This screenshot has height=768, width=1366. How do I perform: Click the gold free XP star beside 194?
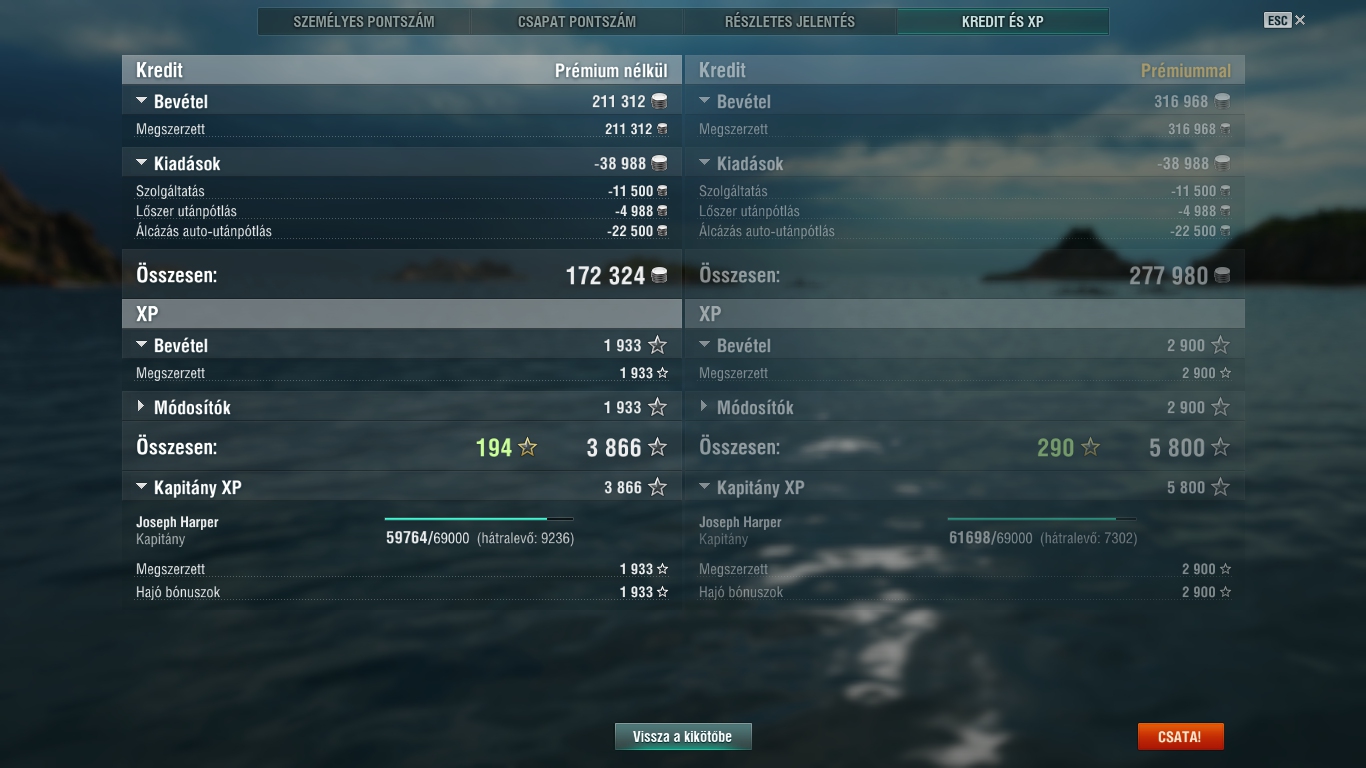coord(527,448)
